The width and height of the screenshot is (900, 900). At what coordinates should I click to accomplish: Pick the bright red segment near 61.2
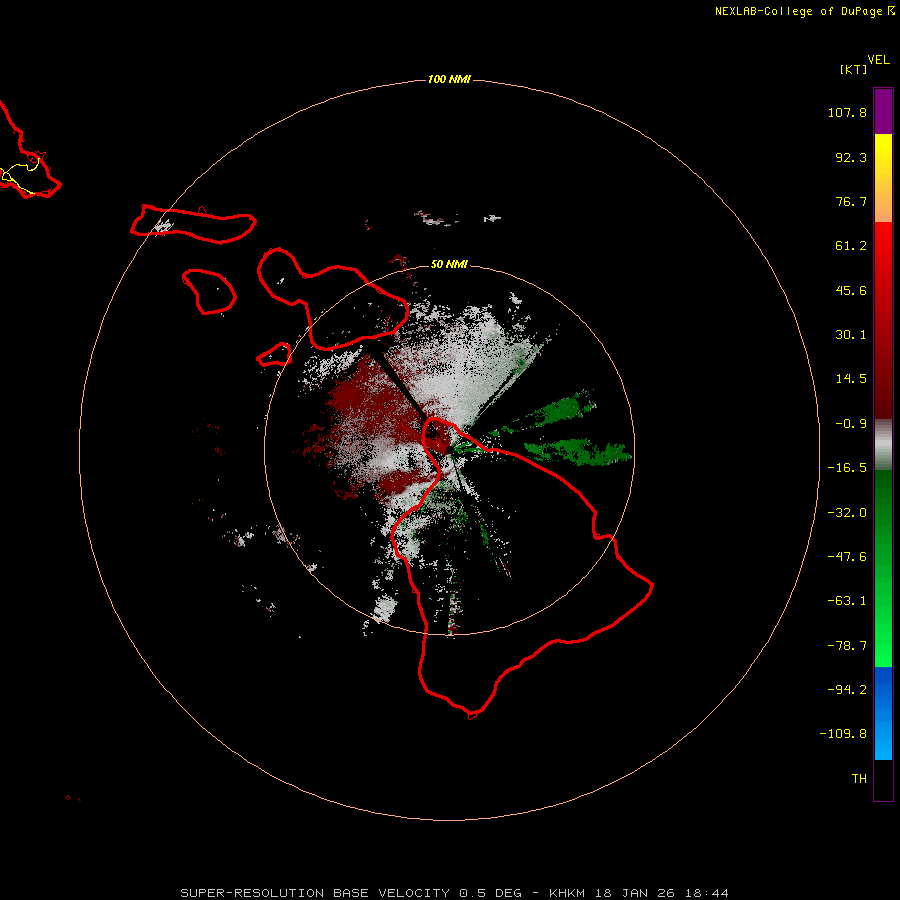pyautogui.click(x=883, y=246)
